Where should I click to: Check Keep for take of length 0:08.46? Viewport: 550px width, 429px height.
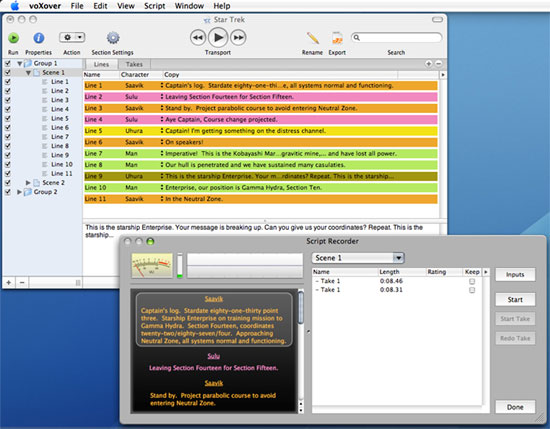pos(472,281)
